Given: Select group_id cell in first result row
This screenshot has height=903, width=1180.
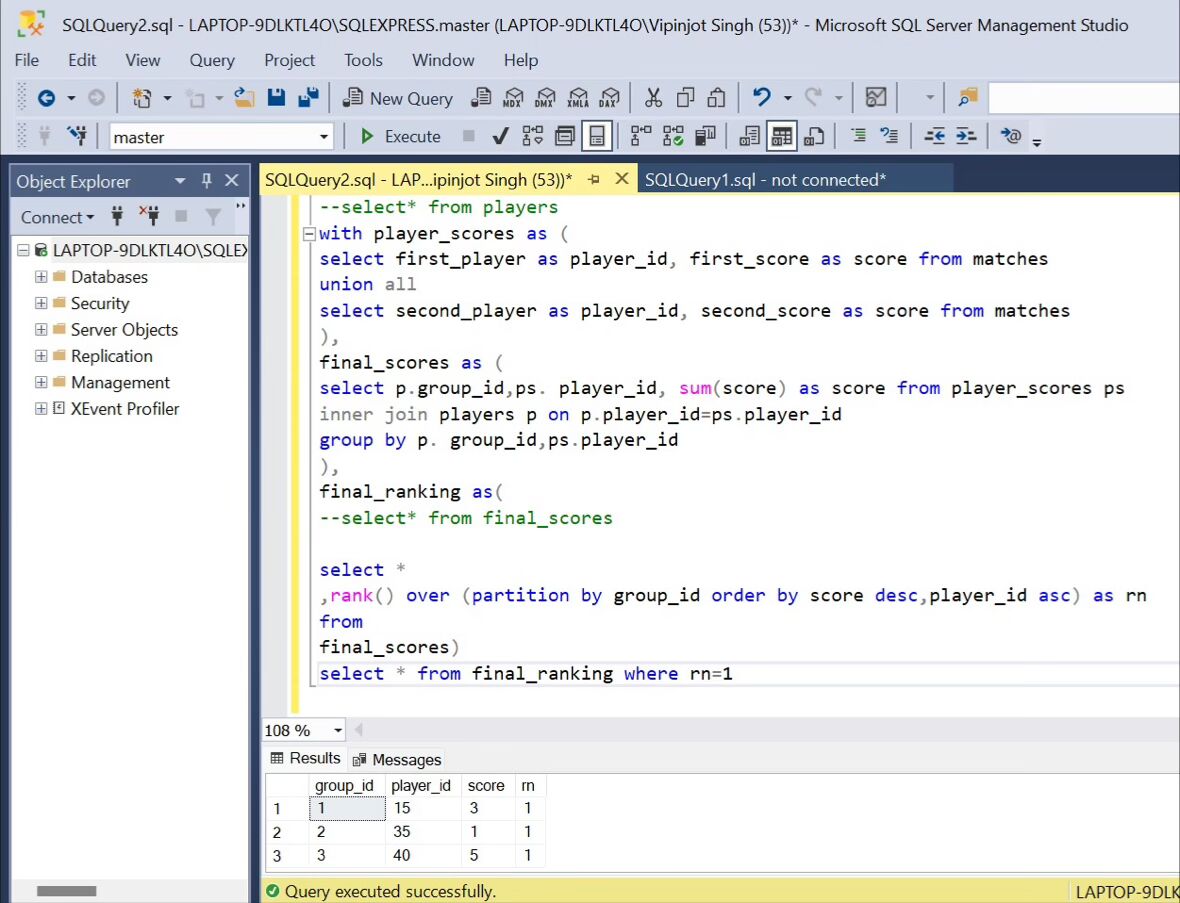Looking at the screenshot, I should 346,808.
